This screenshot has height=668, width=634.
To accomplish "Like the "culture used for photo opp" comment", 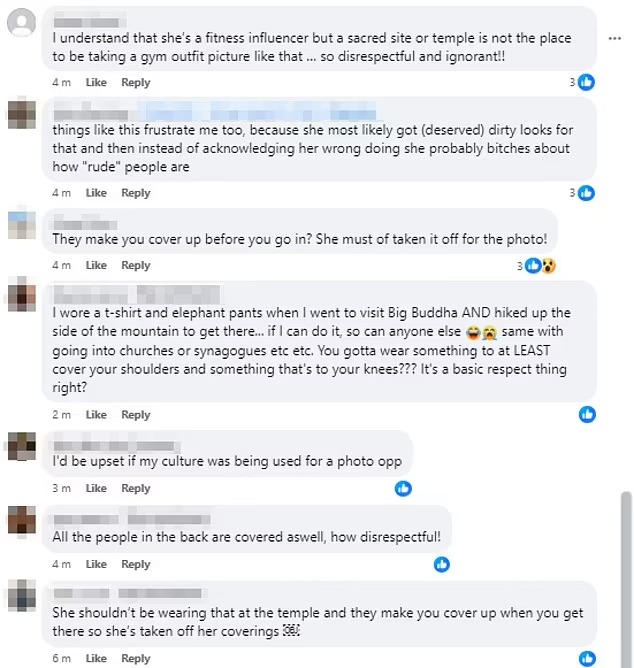I will click(96, 488).
